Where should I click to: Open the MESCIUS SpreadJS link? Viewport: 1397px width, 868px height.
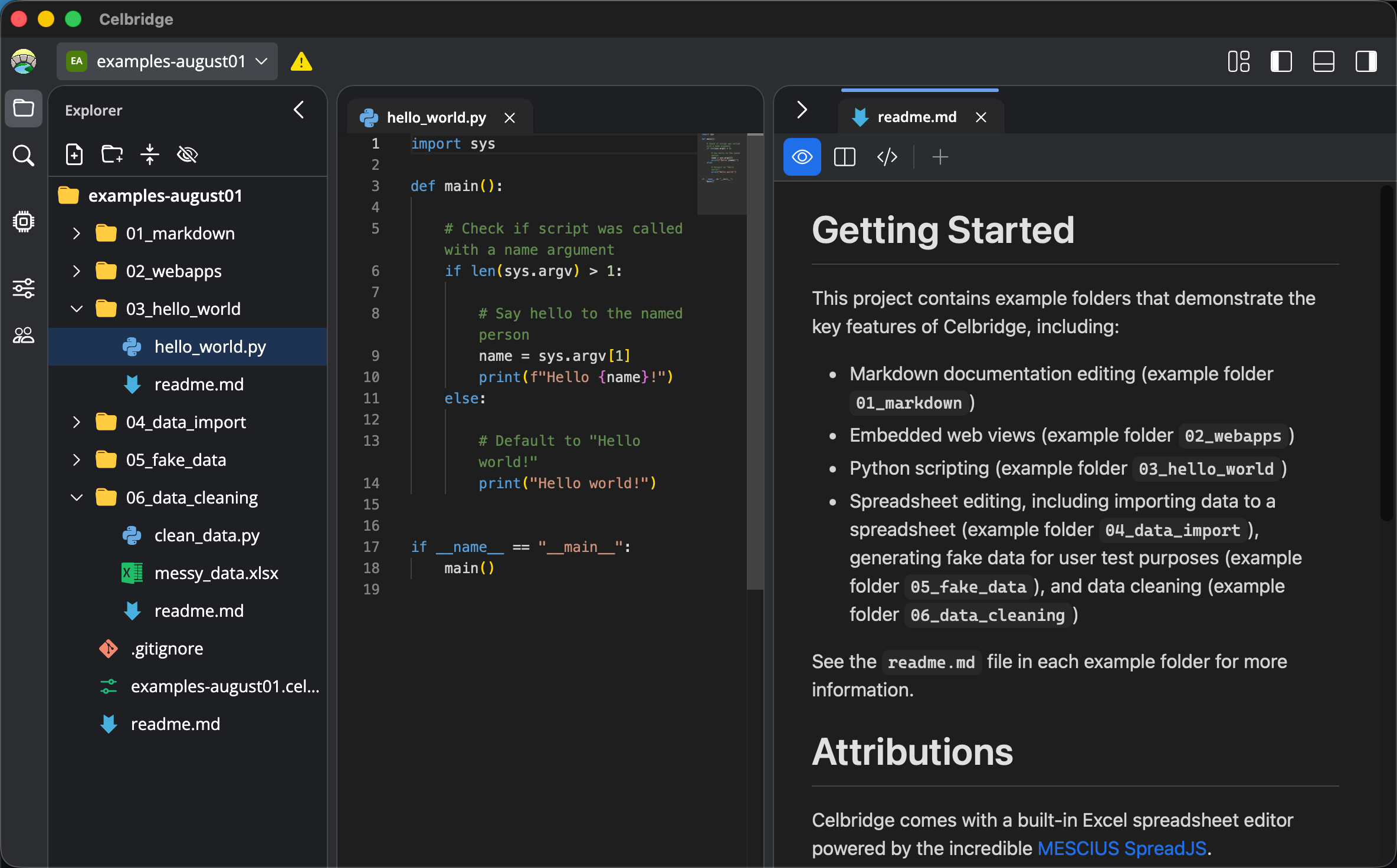tap(1121, 848)
